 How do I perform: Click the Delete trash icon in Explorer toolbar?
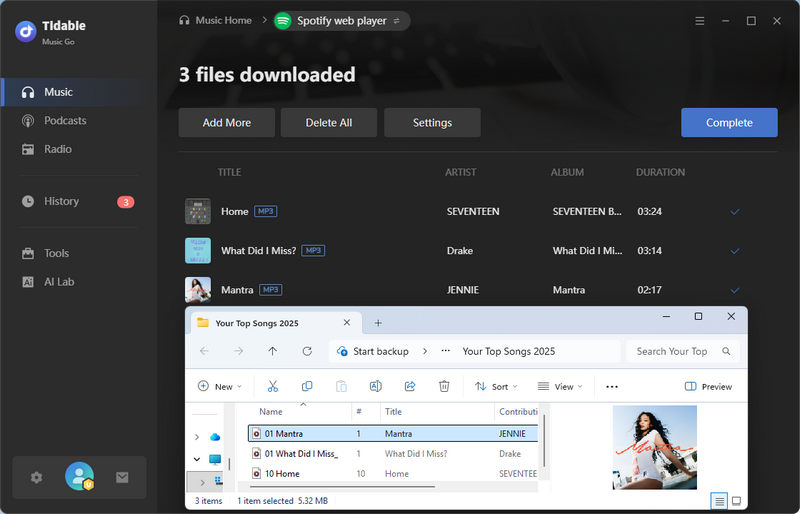point(444,386)
